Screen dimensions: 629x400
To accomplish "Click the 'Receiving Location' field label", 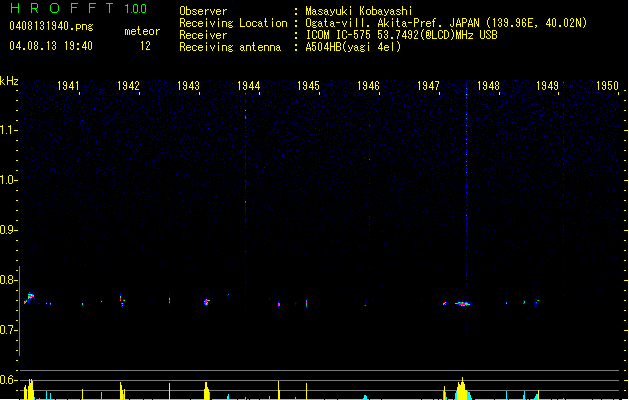I will 233,23.
